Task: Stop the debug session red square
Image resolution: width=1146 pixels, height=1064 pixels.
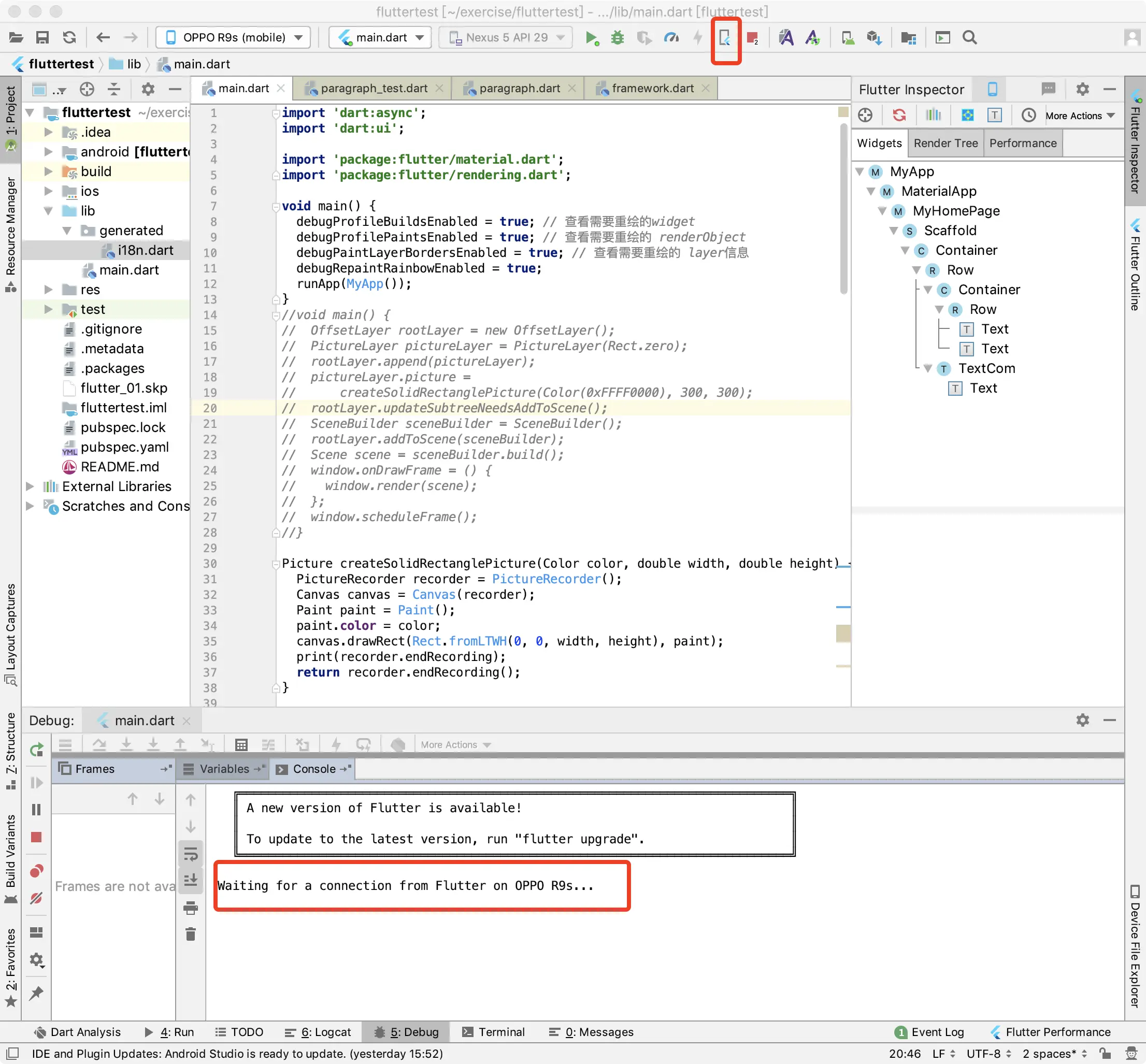Action: [x=36, y=837]
